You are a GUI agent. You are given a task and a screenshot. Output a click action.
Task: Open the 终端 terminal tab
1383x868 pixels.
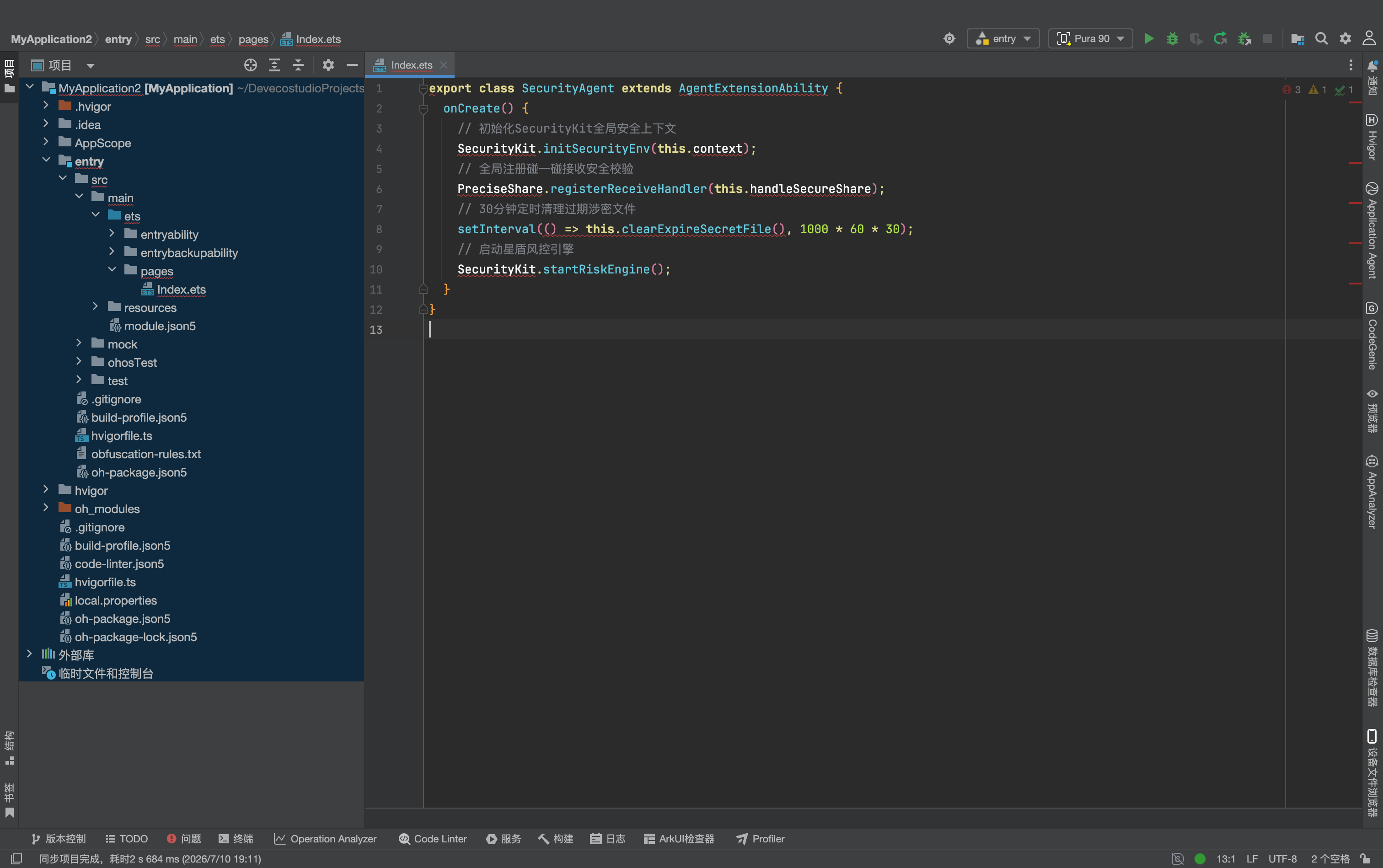click(x=236, y=839)
